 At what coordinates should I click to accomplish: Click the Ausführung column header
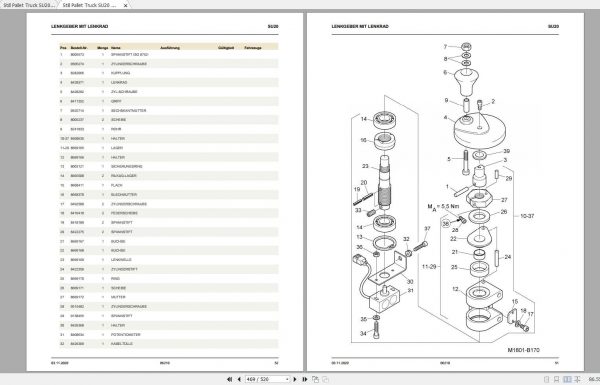click(170, 48)
